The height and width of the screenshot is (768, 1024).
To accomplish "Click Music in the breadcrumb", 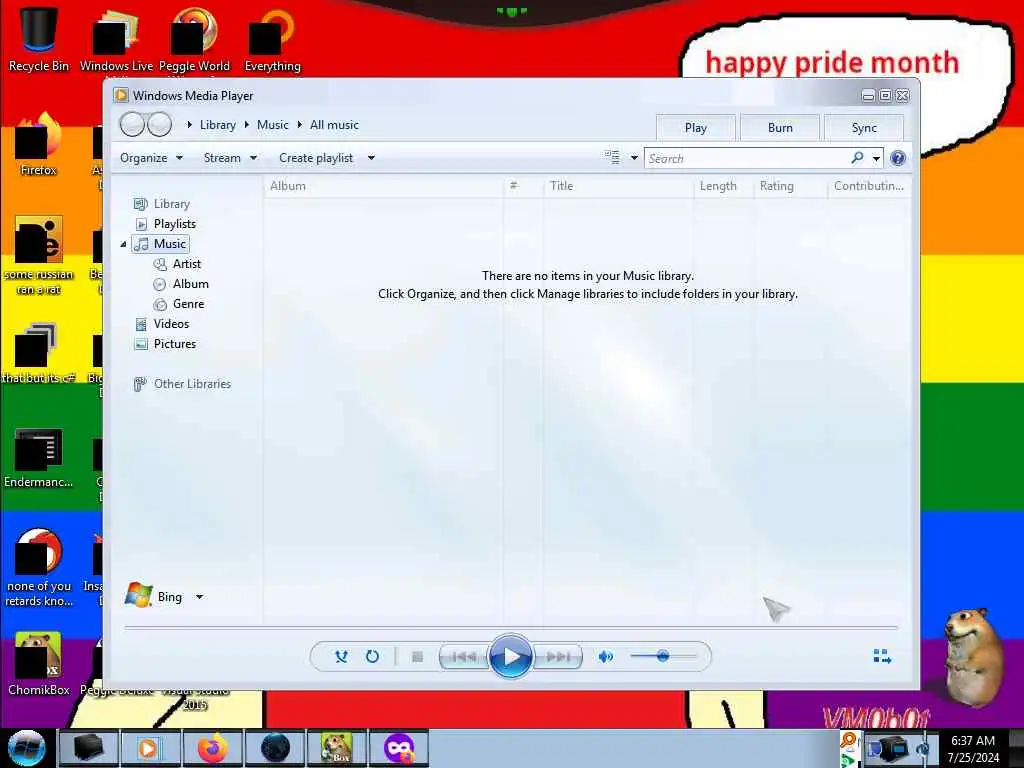I will point(272,125).
